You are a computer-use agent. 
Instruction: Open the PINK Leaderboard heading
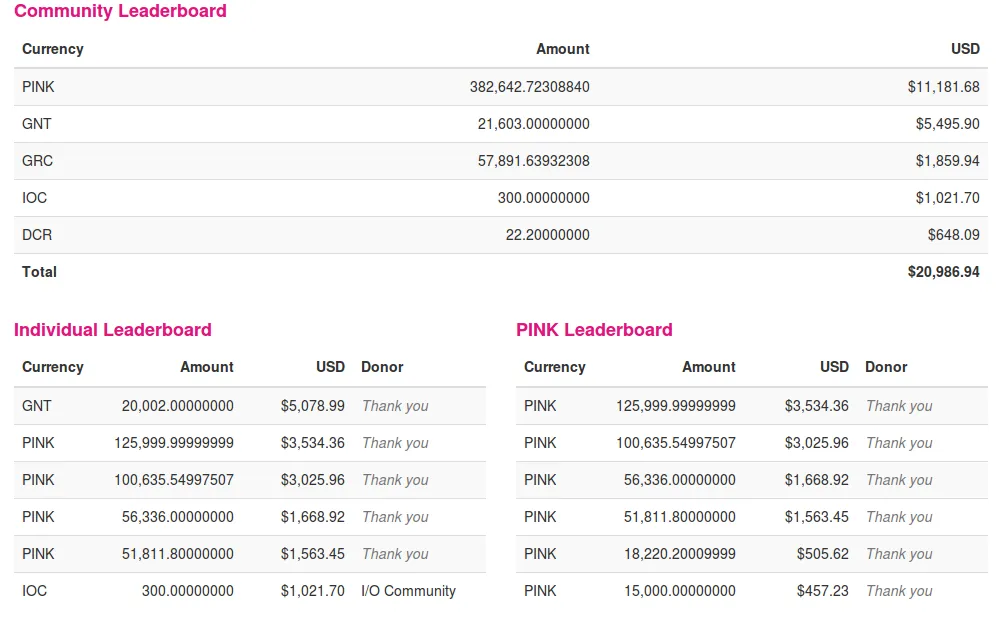point(594,330)
